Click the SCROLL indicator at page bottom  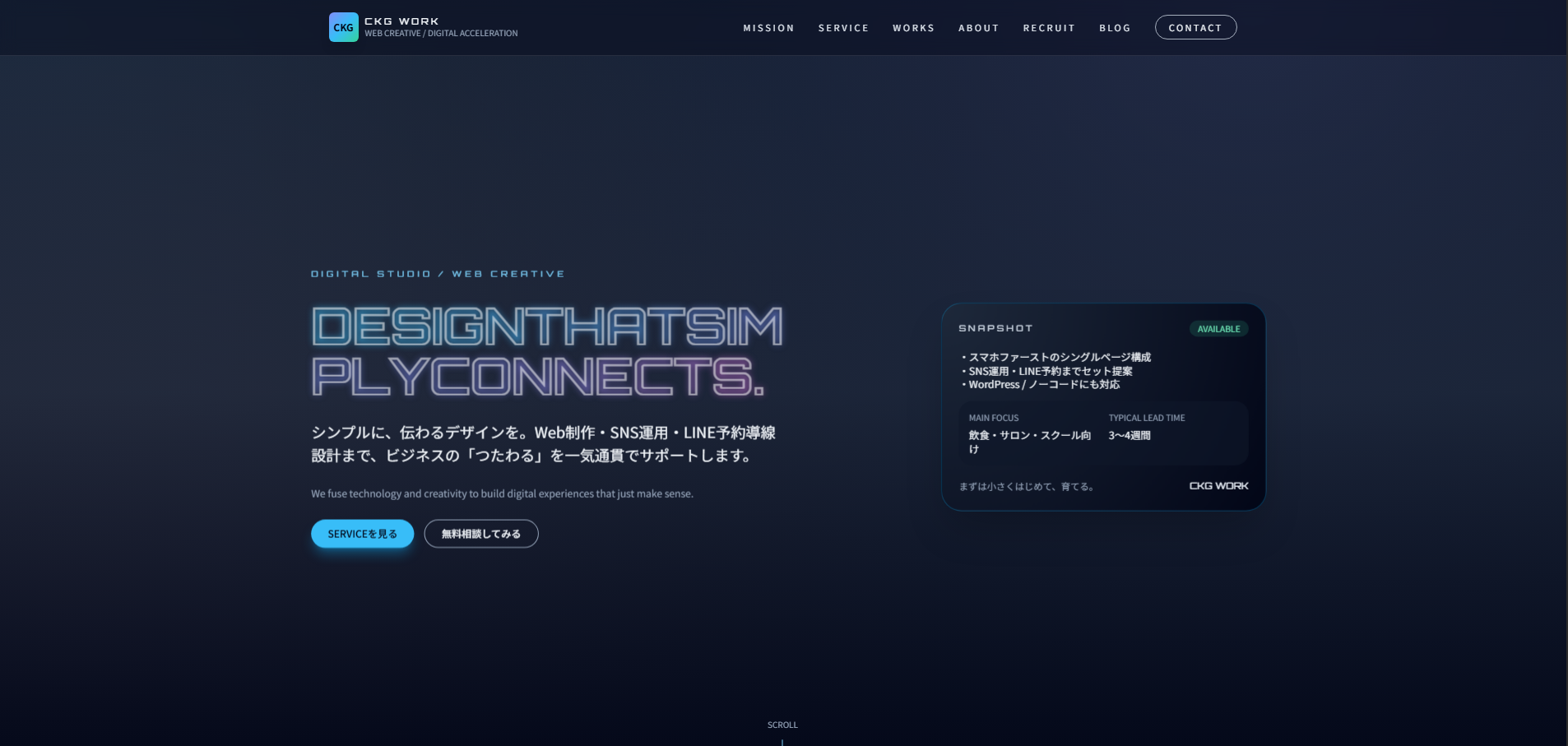pos(782,725)
